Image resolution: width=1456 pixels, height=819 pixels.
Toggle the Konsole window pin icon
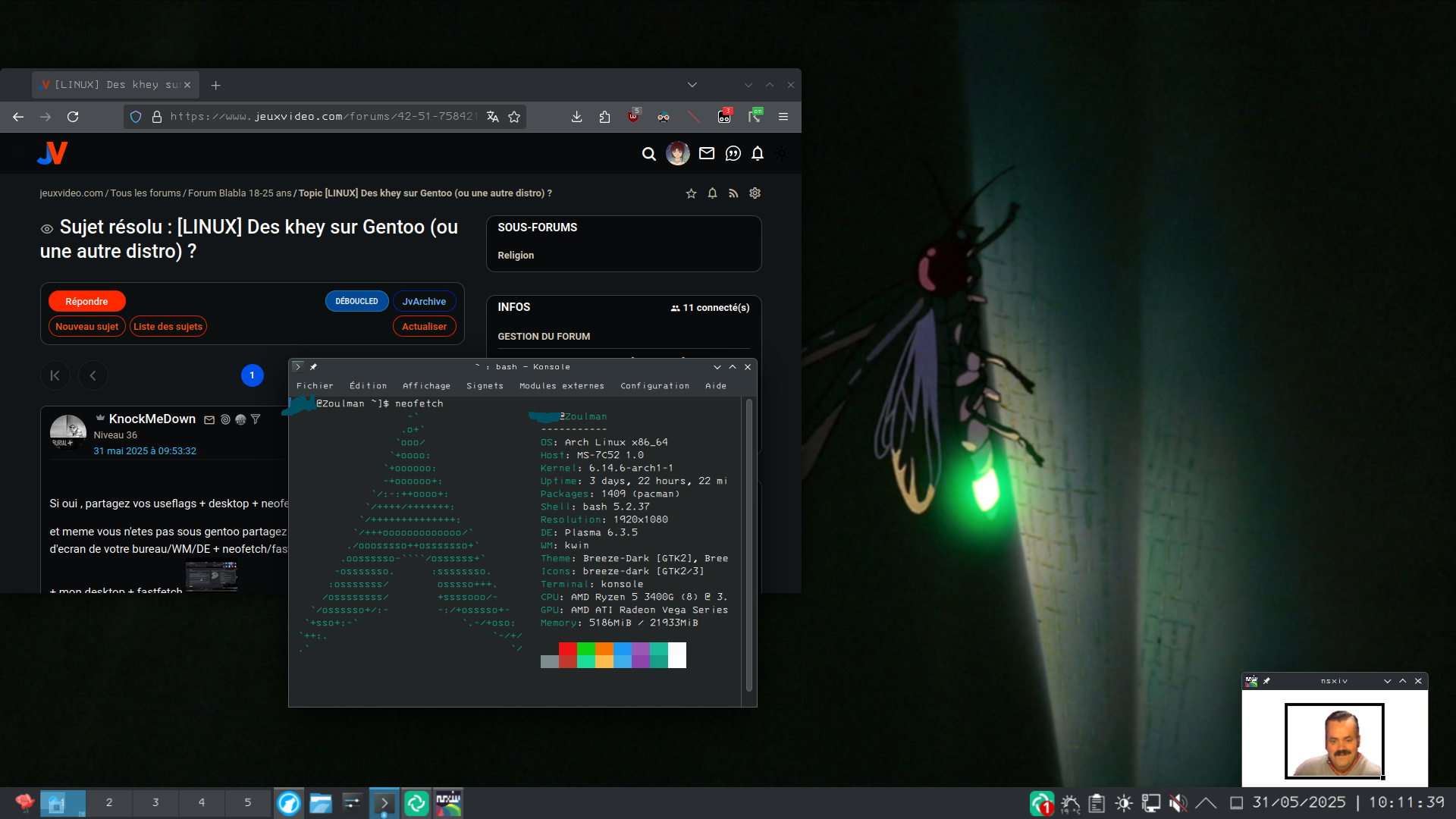313,367
